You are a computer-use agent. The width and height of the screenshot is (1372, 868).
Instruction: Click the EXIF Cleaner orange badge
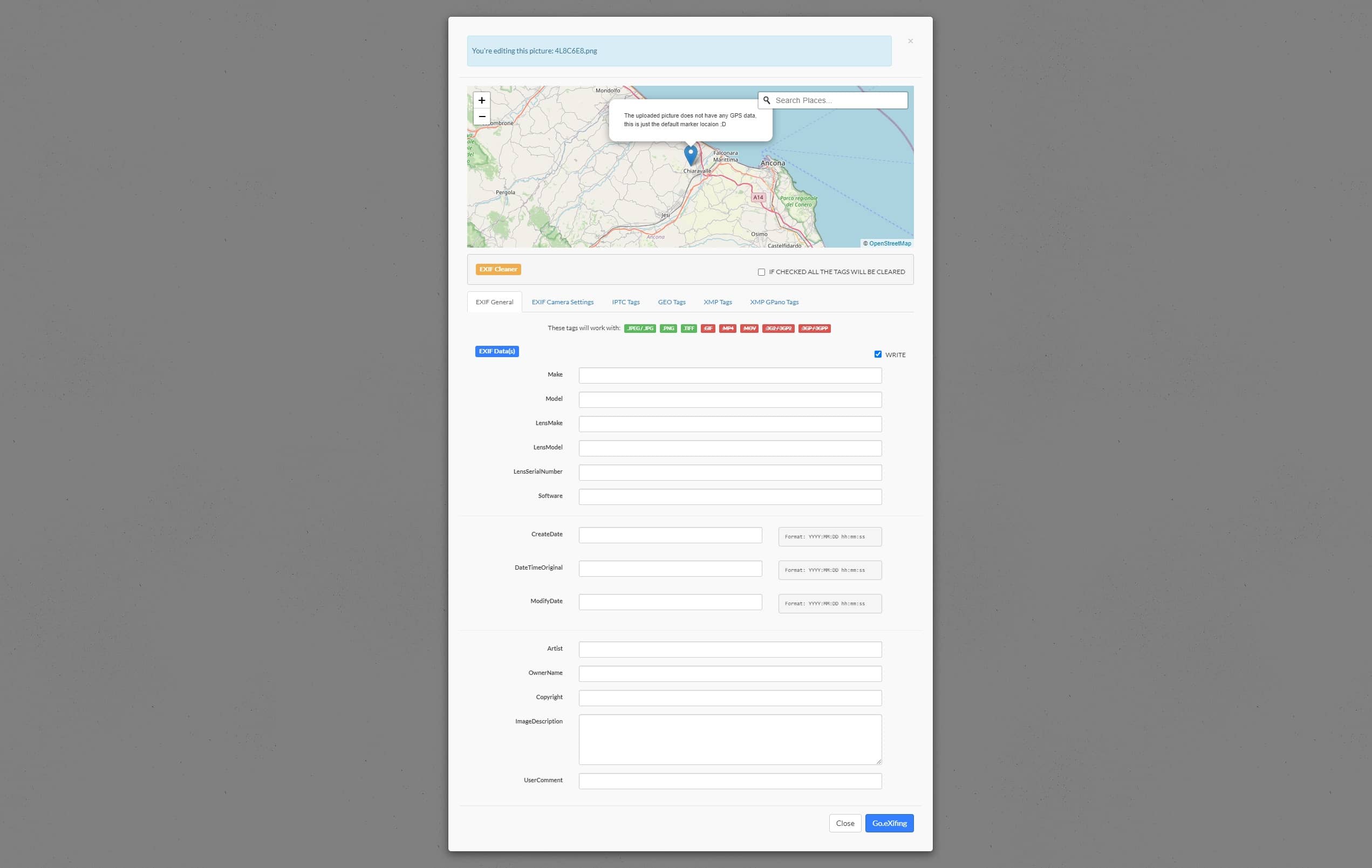[x=498, y=269]
